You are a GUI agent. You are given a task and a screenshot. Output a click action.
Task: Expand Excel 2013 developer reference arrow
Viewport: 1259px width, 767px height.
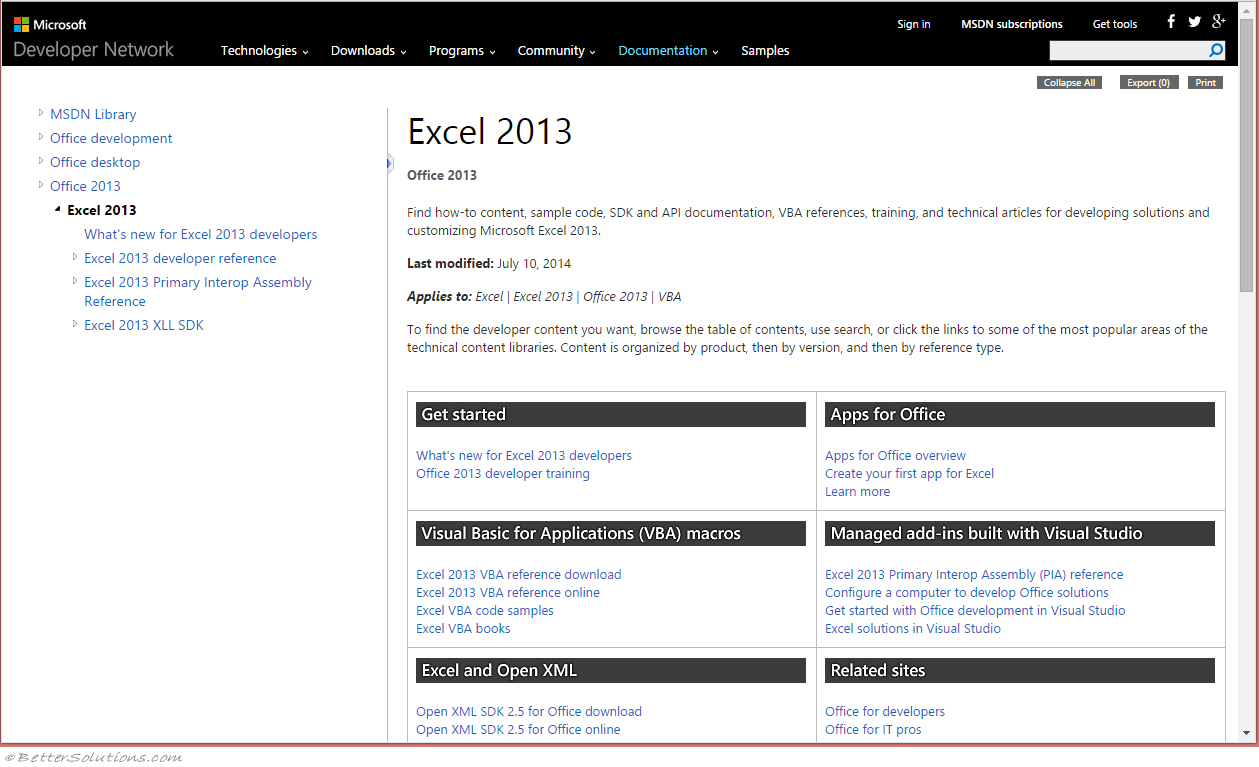pyautogui.click(x=75, y=257)
